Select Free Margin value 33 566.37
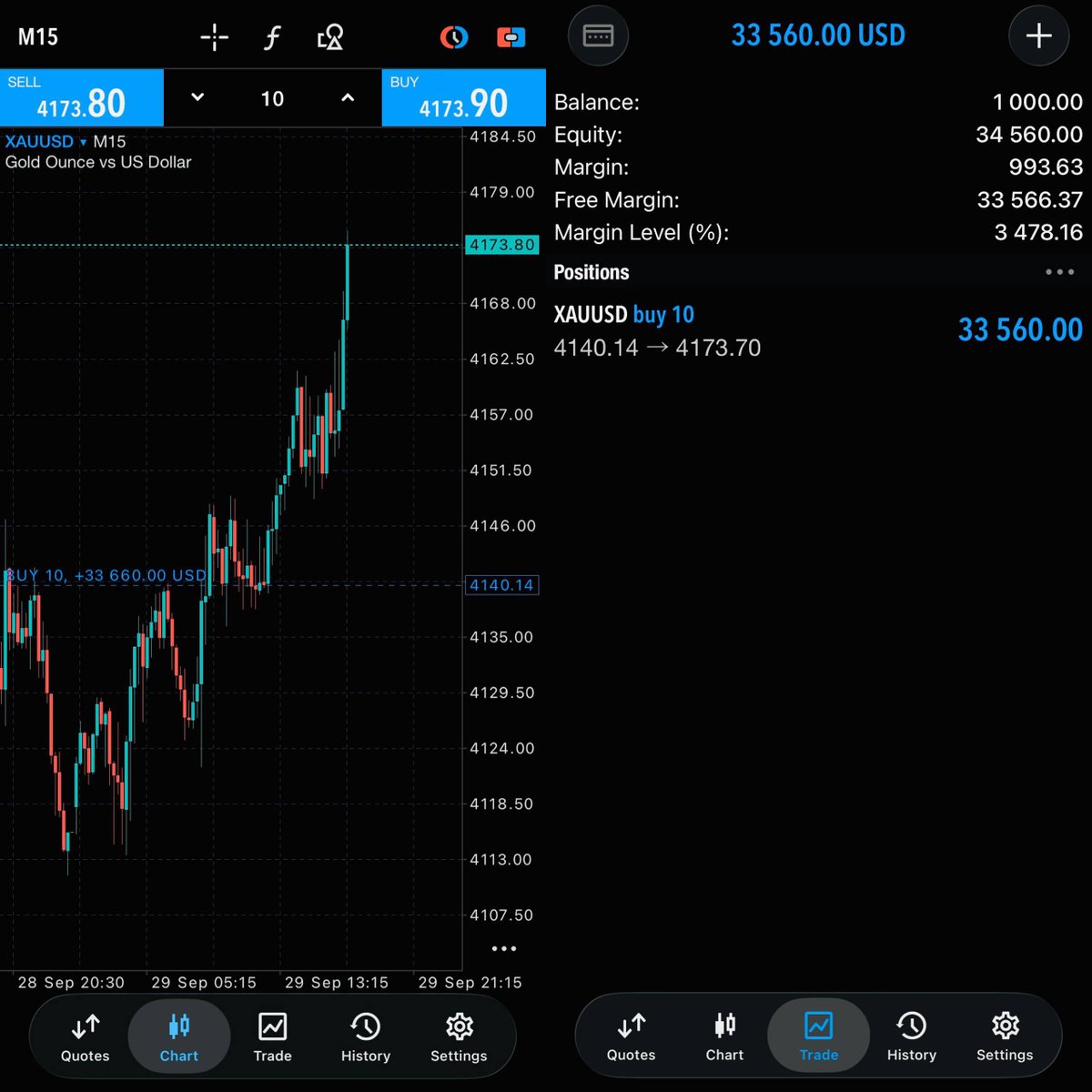 pyautogui.click(x=1030, y=200)
